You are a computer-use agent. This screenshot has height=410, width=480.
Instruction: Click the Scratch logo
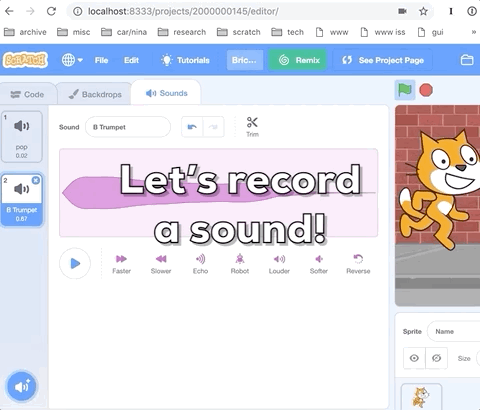click(25, 60)
